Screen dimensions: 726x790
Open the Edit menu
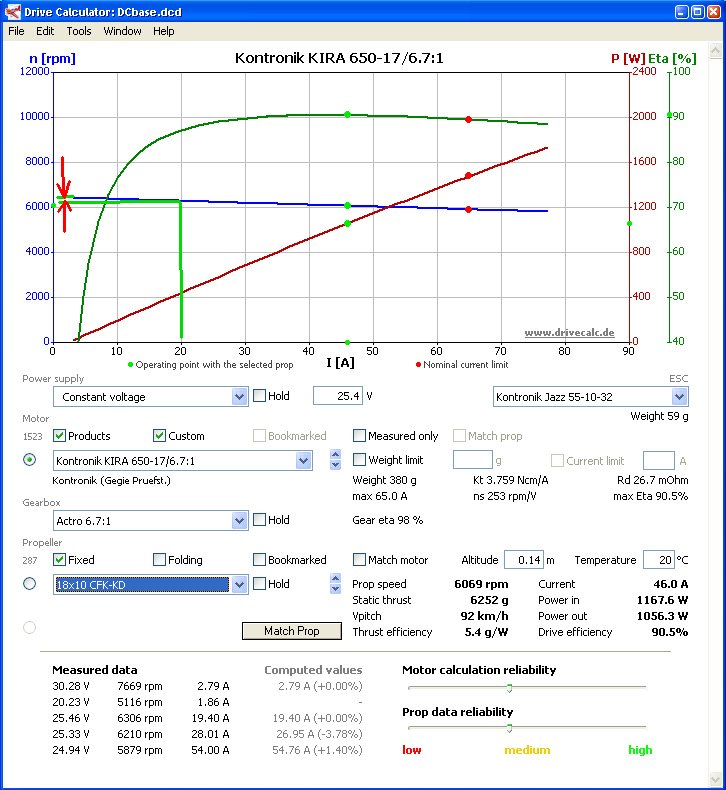pyautogui.click(x=45, y=31)
